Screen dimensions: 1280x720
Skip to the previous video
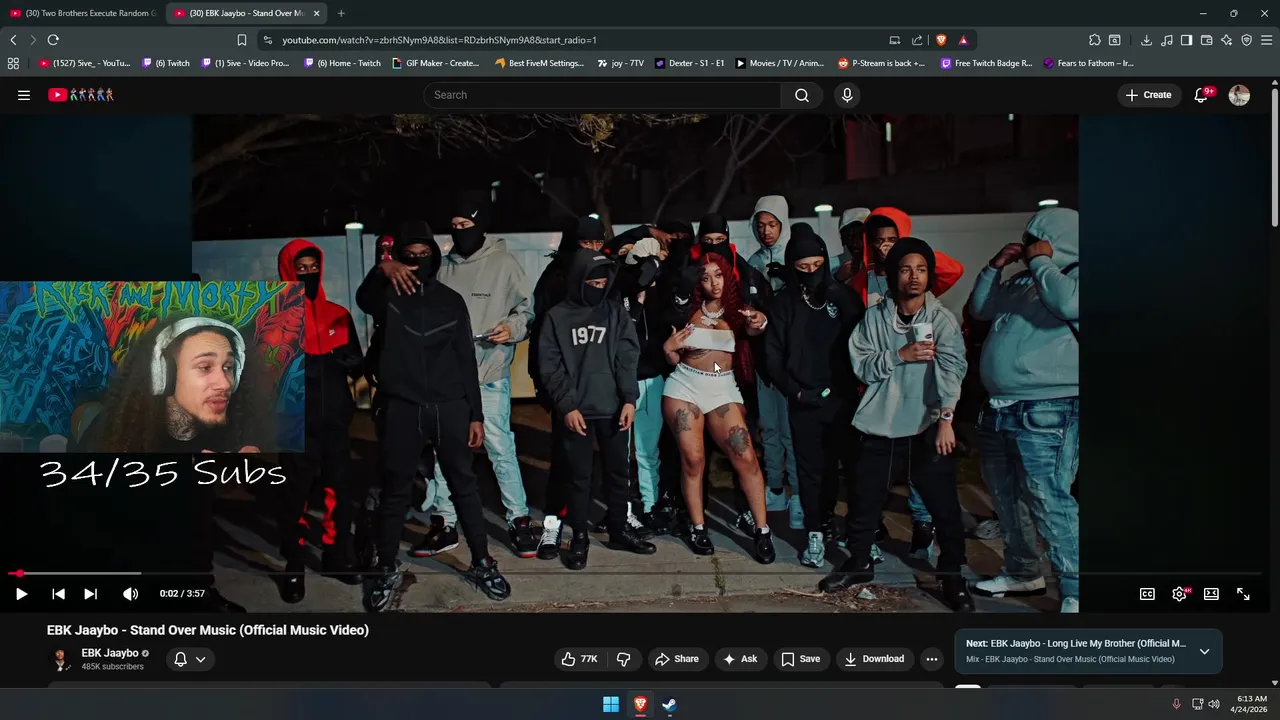click(58, 594)
